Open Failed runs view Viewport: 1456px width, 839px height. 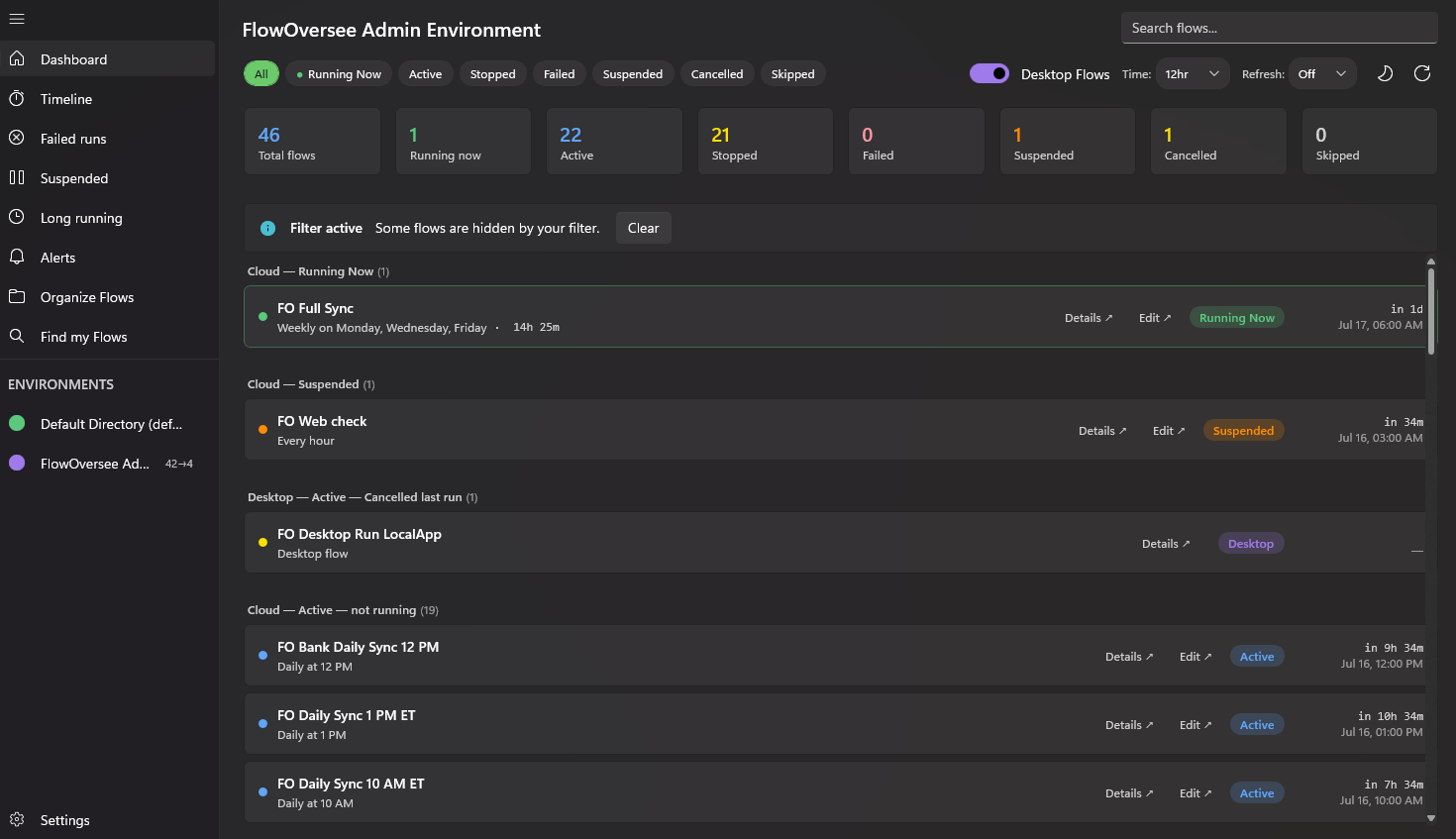point(107,139)
